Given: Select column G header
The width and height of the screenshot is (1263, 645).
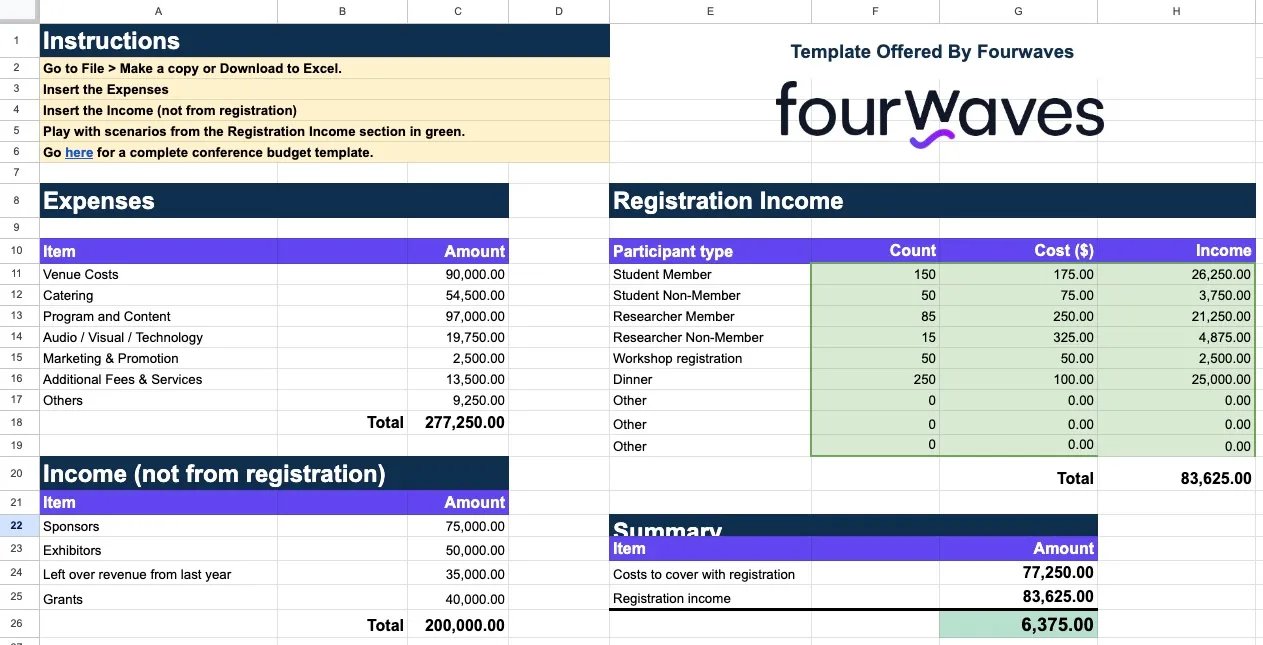Looking at the screenshot, I should [x=1018, y=11].
